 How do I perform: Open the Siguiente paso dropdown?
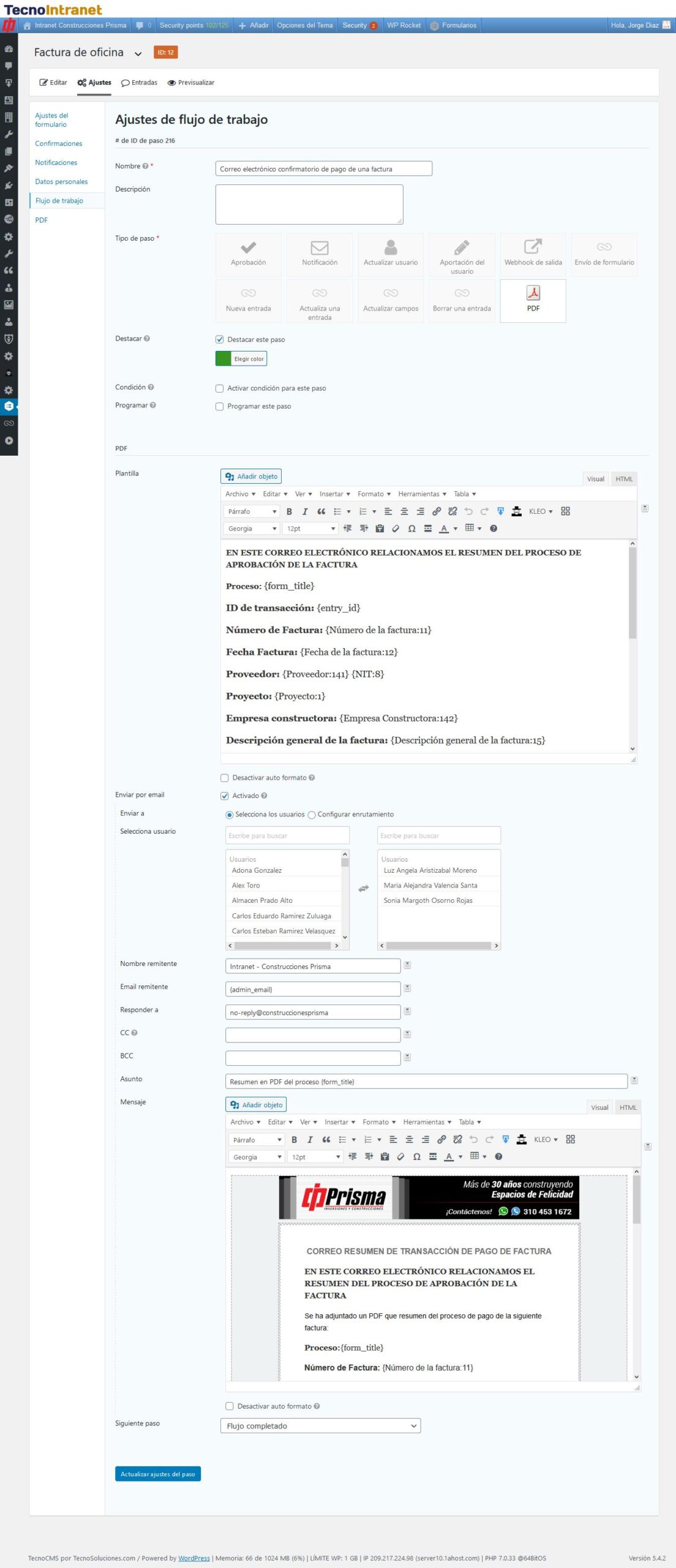(x=320, y=1426)
